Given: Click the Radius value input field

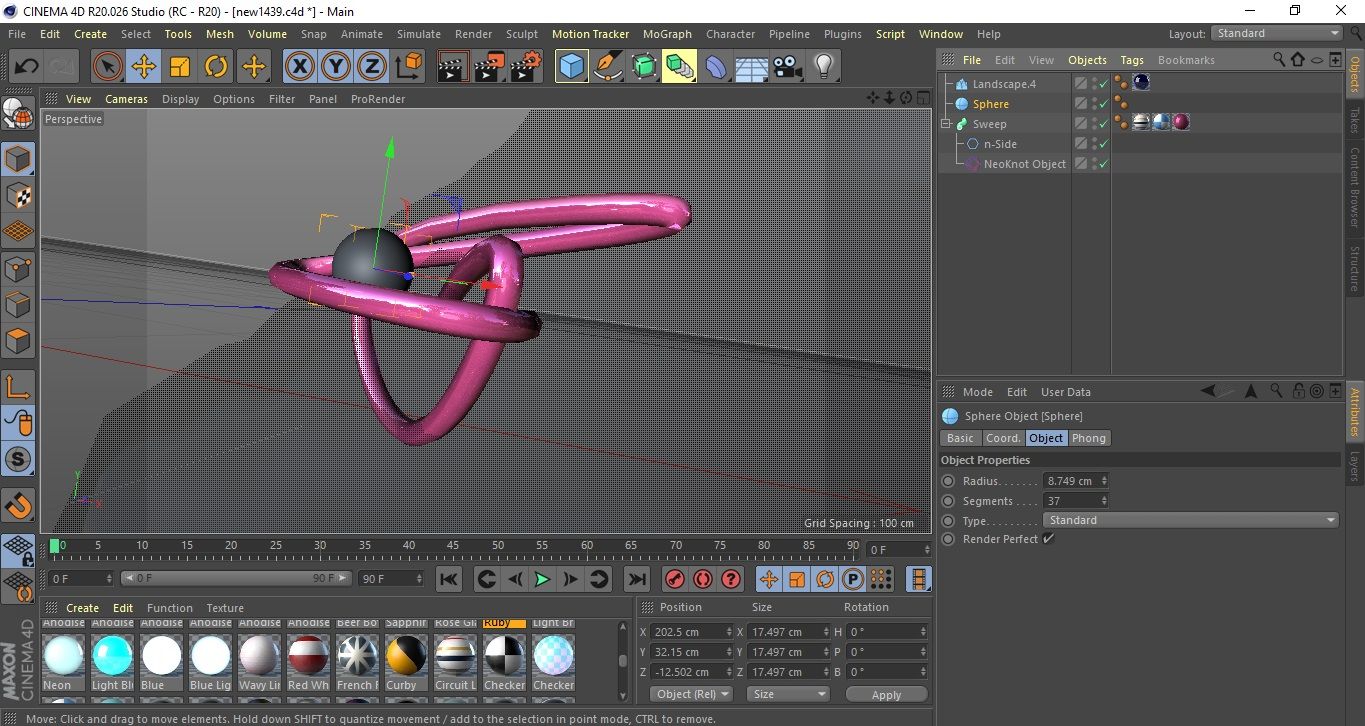Looking at the screenshot, I should coord(1070,481).
